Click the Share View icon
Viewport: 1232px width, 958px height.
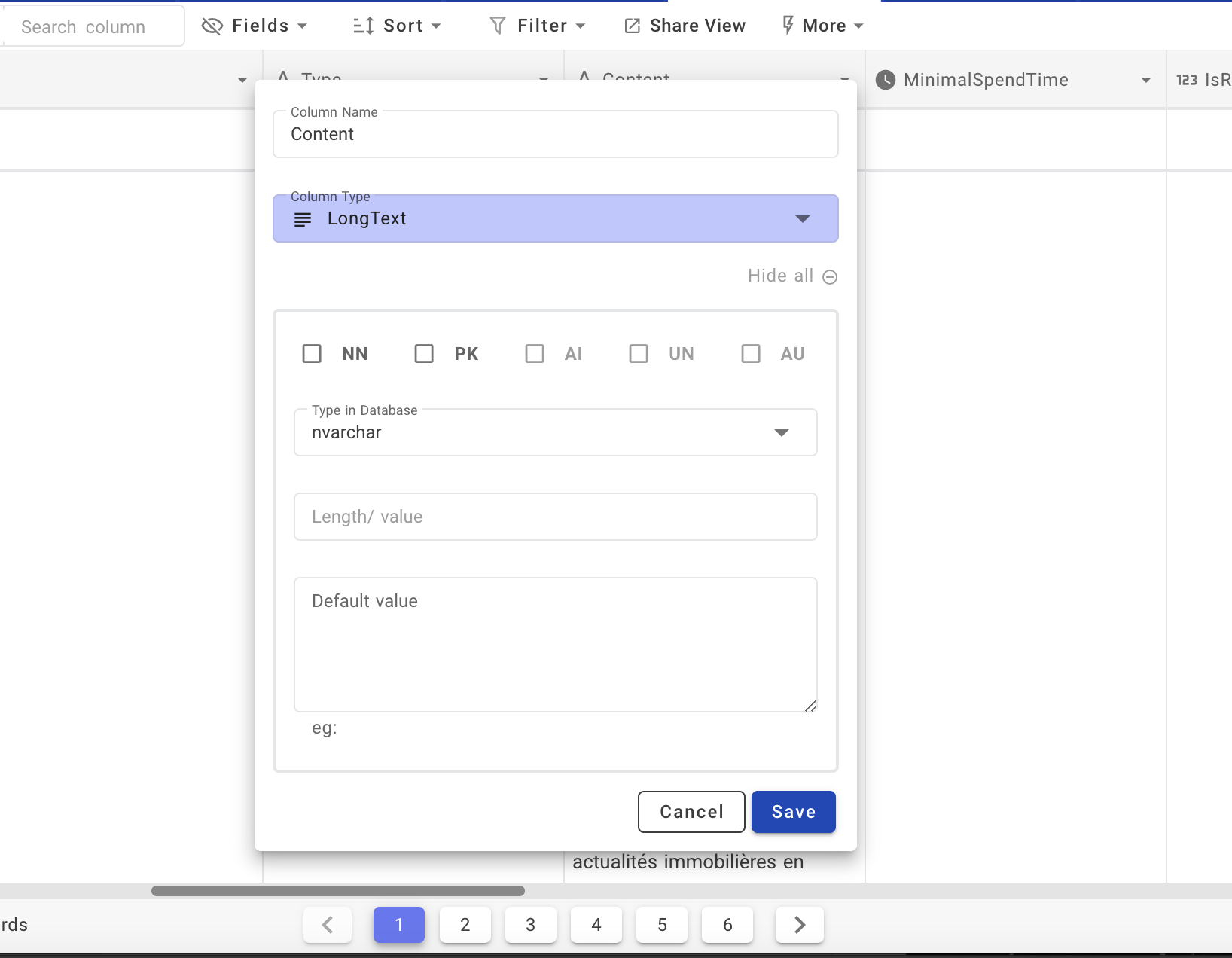[633, 25]
